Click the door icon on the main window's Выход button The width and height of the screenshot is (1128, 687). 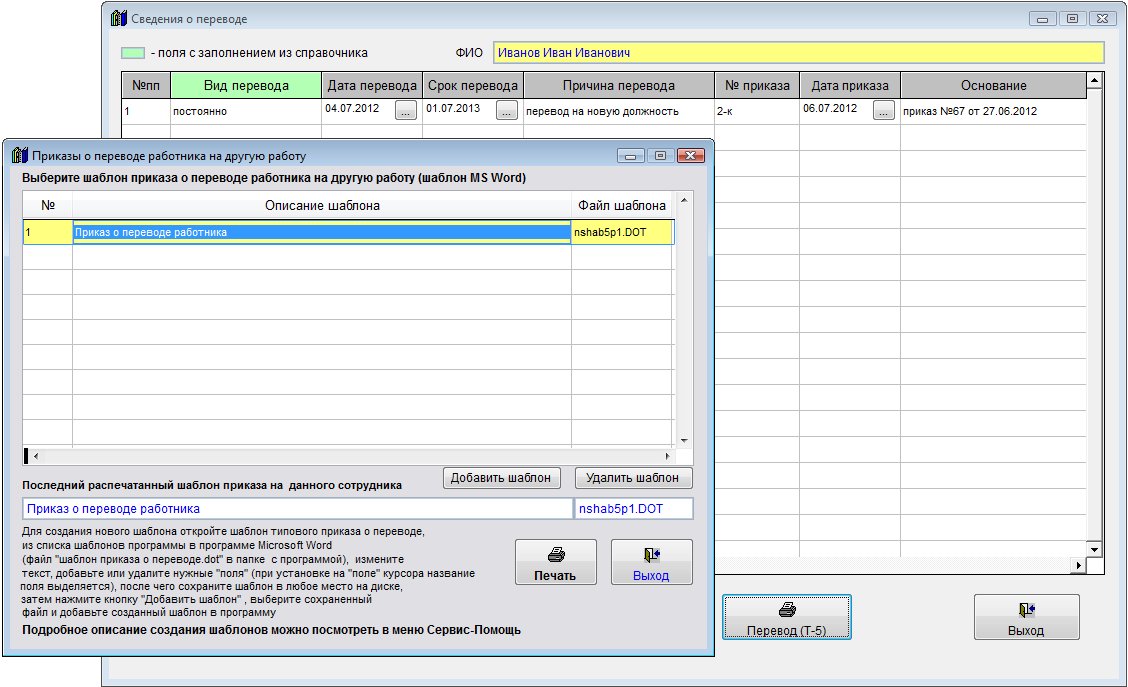(1027, 610)
